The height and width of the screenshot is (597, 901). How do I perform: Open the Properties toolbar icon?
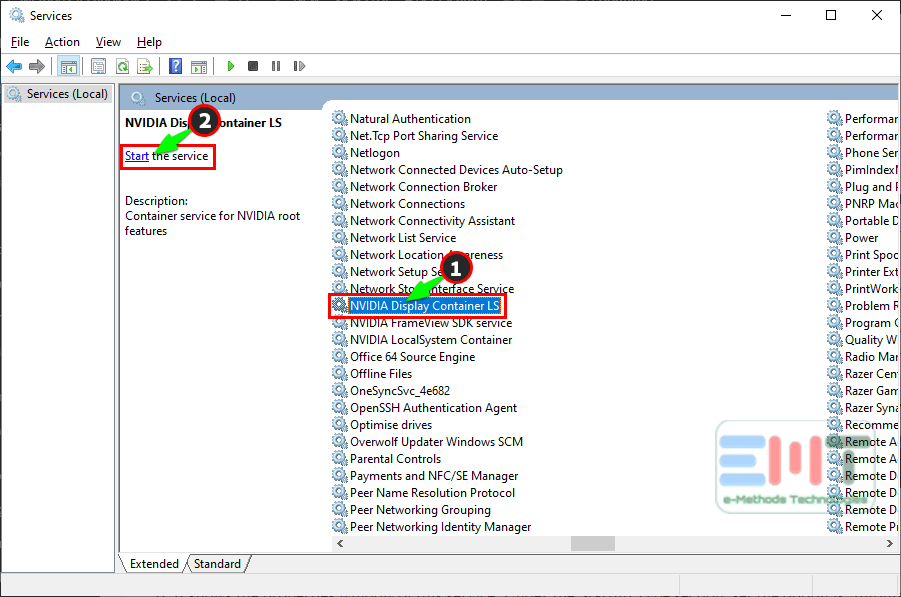(x=98, y=66)
